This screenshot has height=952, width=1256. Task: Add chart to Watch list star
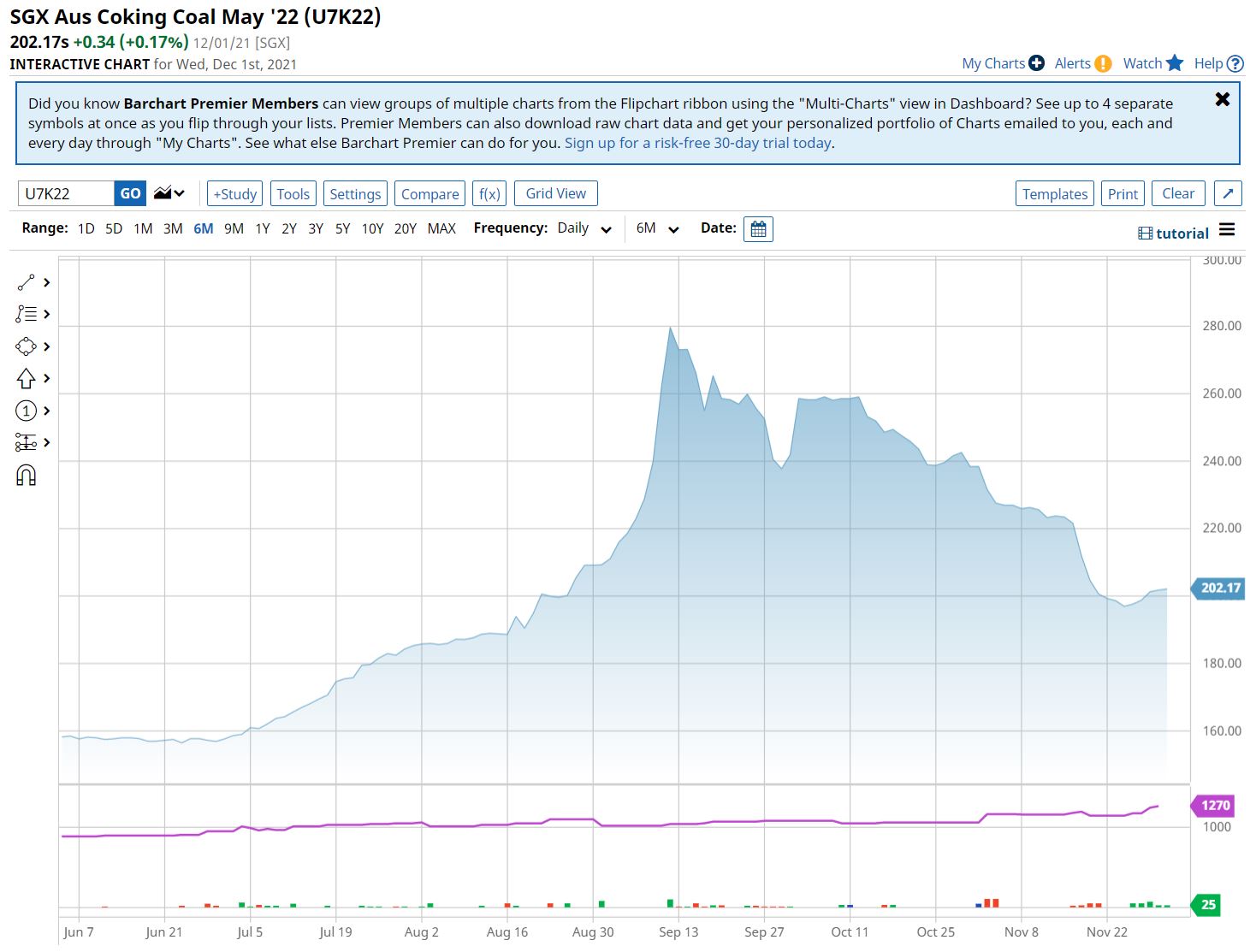[1175, 63]
